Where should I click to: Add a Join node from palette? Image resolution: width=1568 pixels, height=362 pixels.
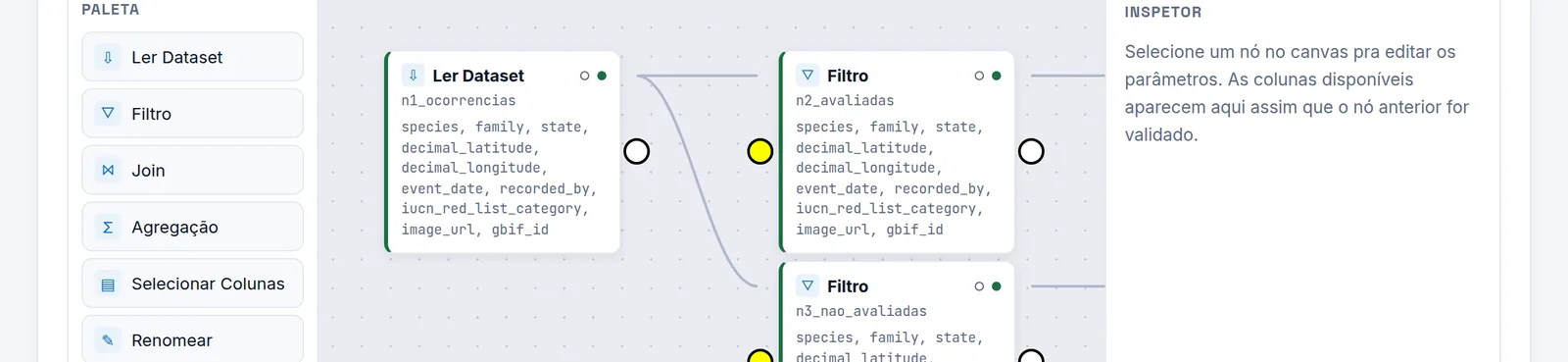tap(192, 171)
